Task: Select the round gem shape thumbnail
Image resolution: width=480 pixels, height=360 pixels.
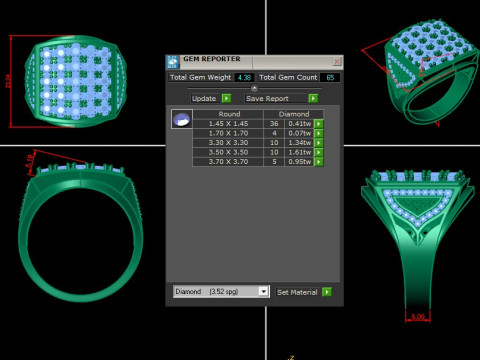Action: (x=181, y=119)
